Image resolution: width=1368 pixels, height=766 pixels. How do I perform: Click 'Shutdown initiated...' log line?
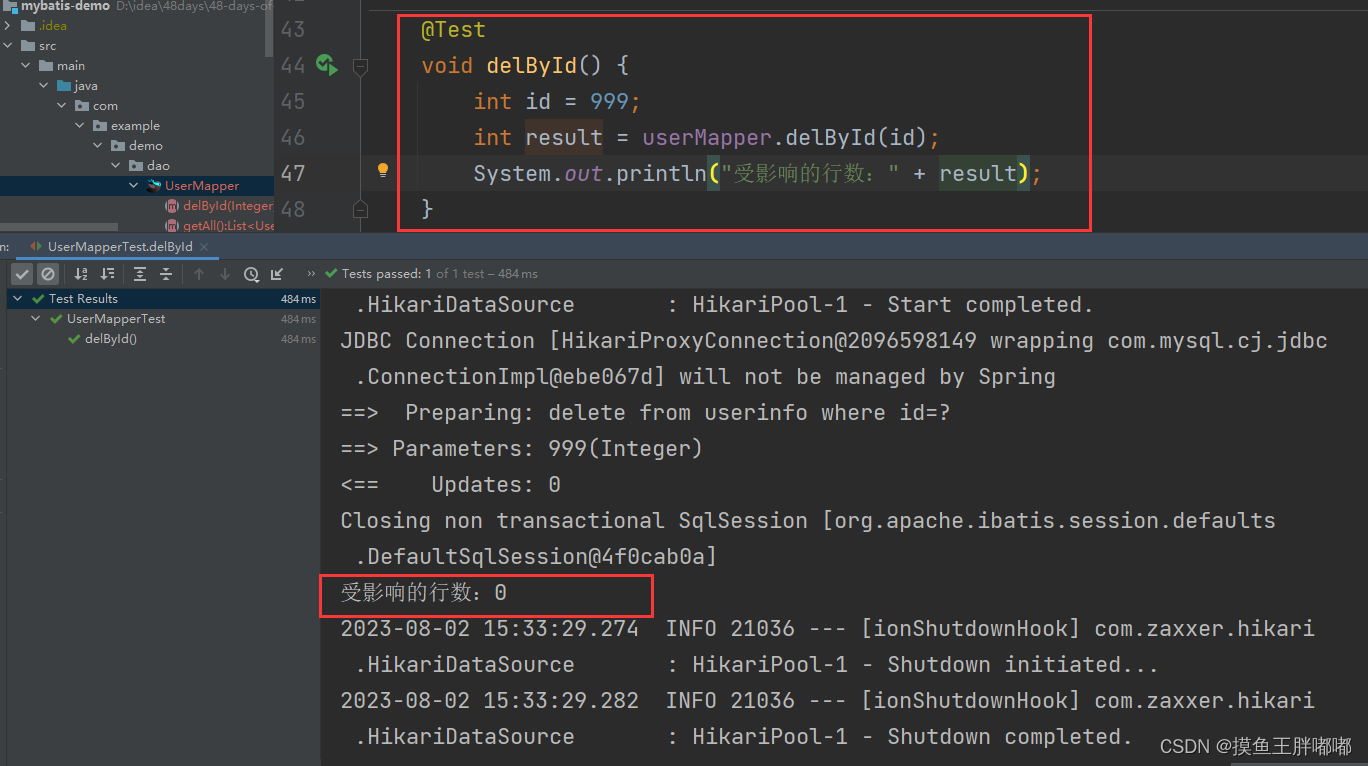(757, 665)
